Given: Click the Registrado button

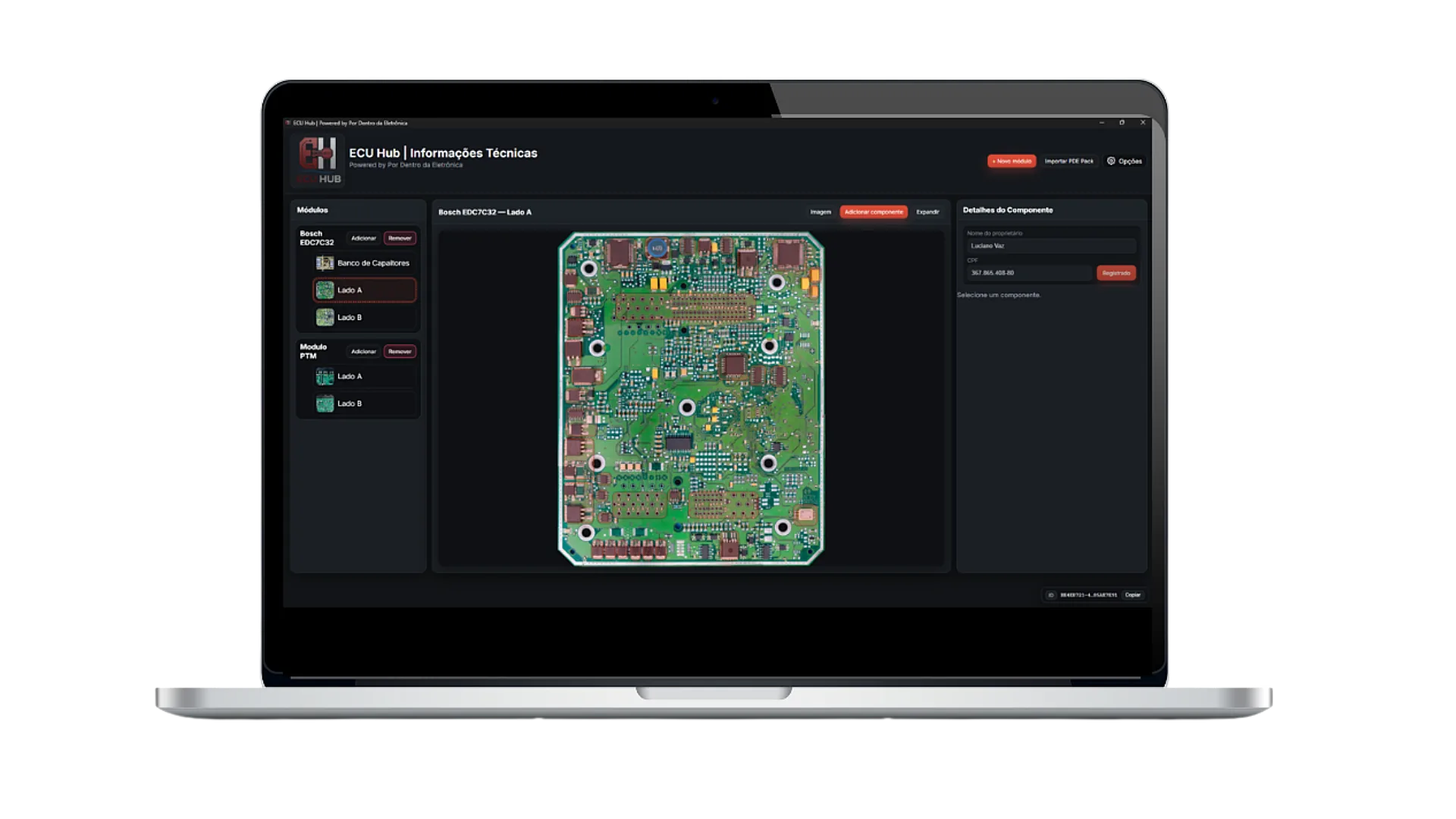Looking at the screenshot, I should 1116,273.
